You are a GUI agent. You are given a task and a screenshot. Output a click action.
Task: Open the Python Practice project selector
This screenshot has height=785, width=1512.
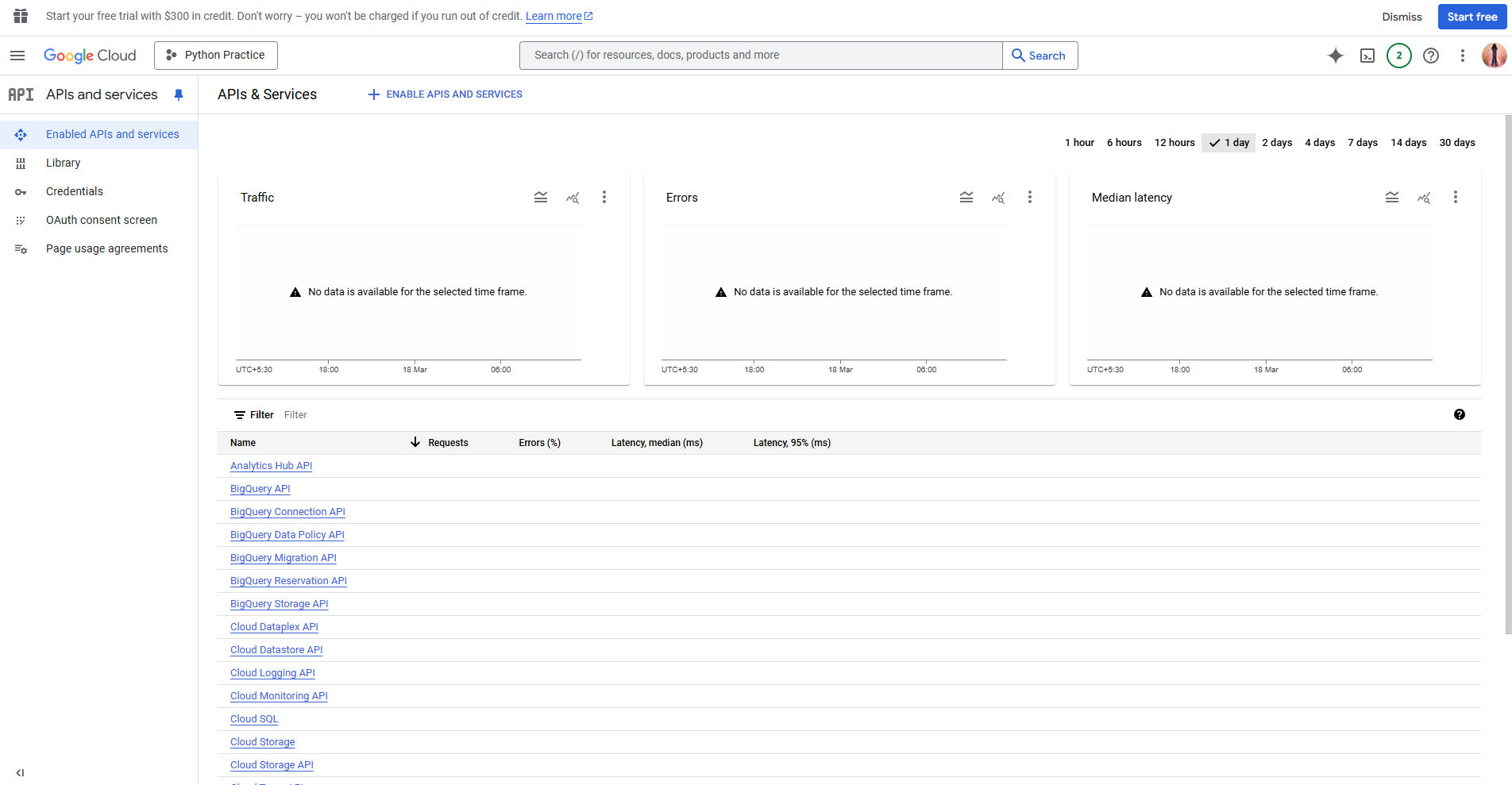(x=216, y=56)
